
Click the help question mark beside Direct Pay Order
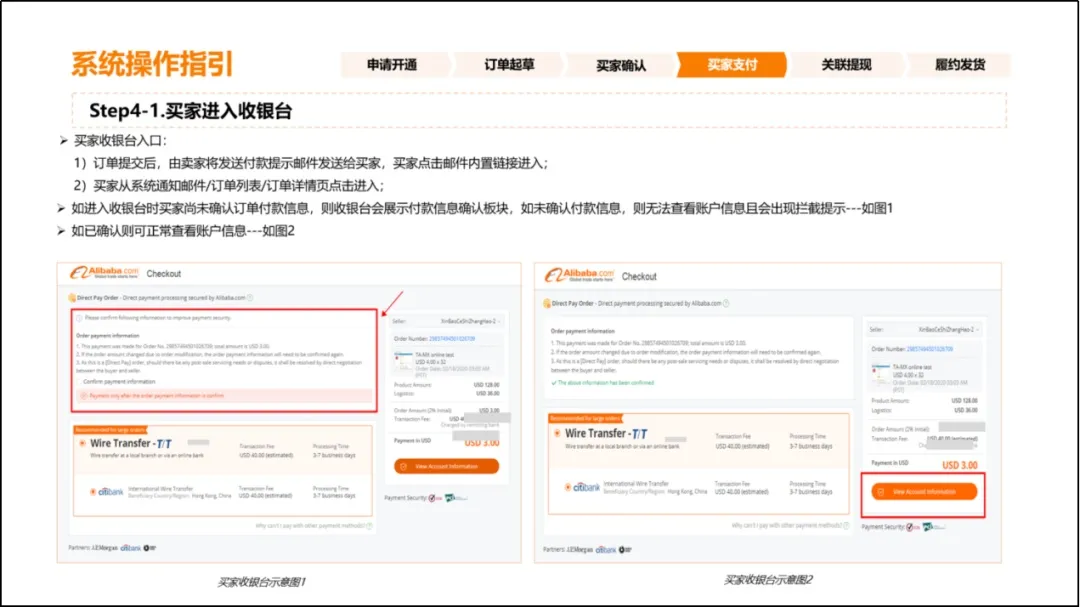click(252, 296)
